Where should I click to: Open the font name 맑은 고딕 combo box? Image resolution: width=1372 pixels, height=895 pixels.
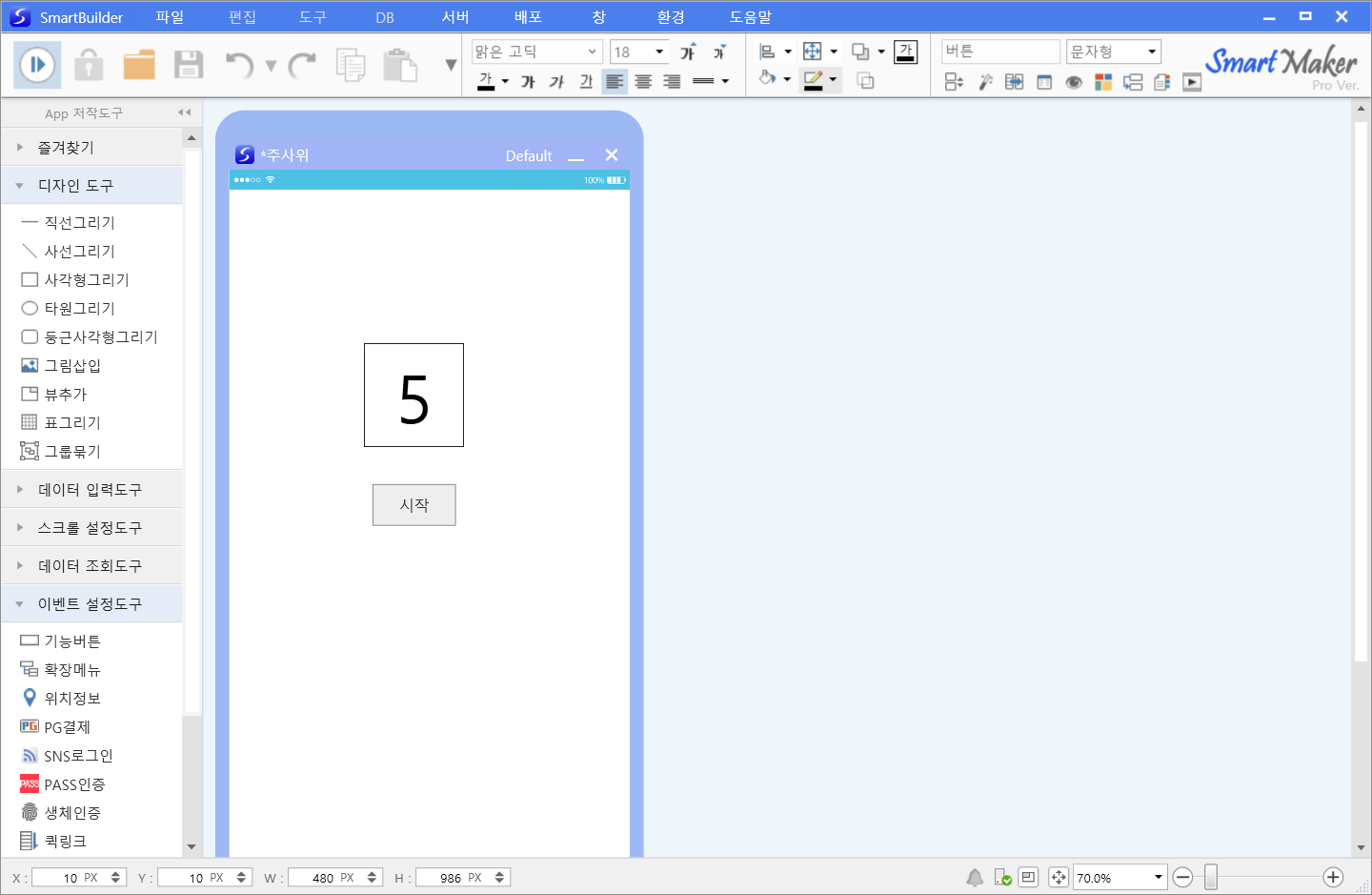(x=536, y=51)
